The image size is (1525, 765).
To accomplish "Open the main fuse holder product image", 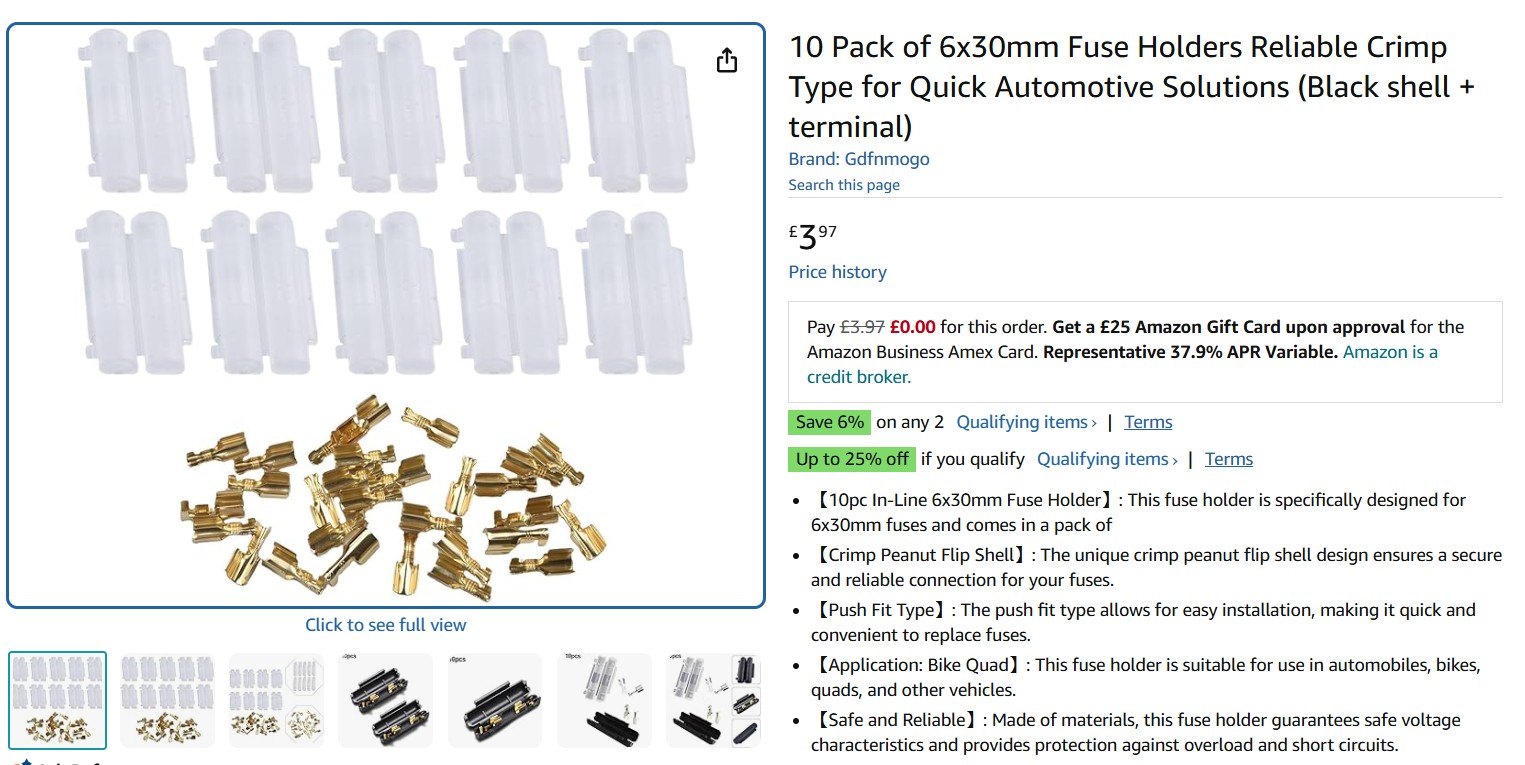I will tap(386, 316).
